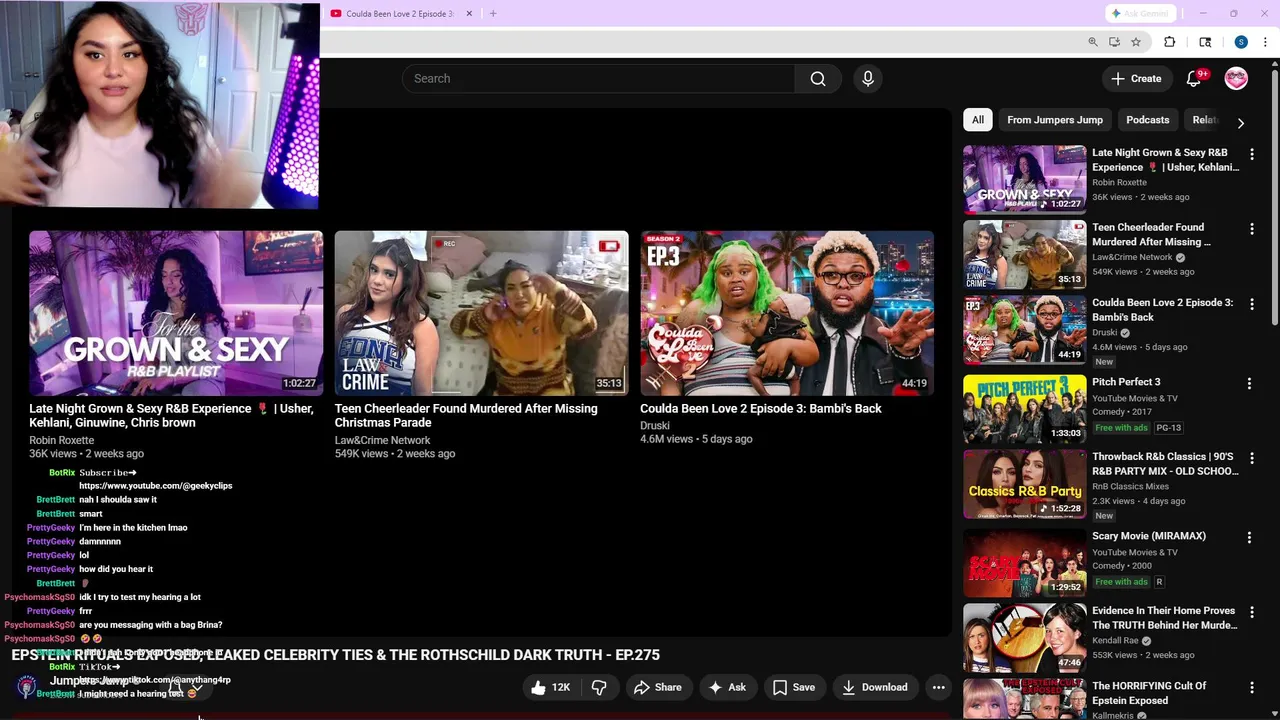Image resolution: width=1280 pixels, height=720 pixels.
Task: Open options menu for Scary Movie (MIRAMAX)
Action: coord(1249,538)
